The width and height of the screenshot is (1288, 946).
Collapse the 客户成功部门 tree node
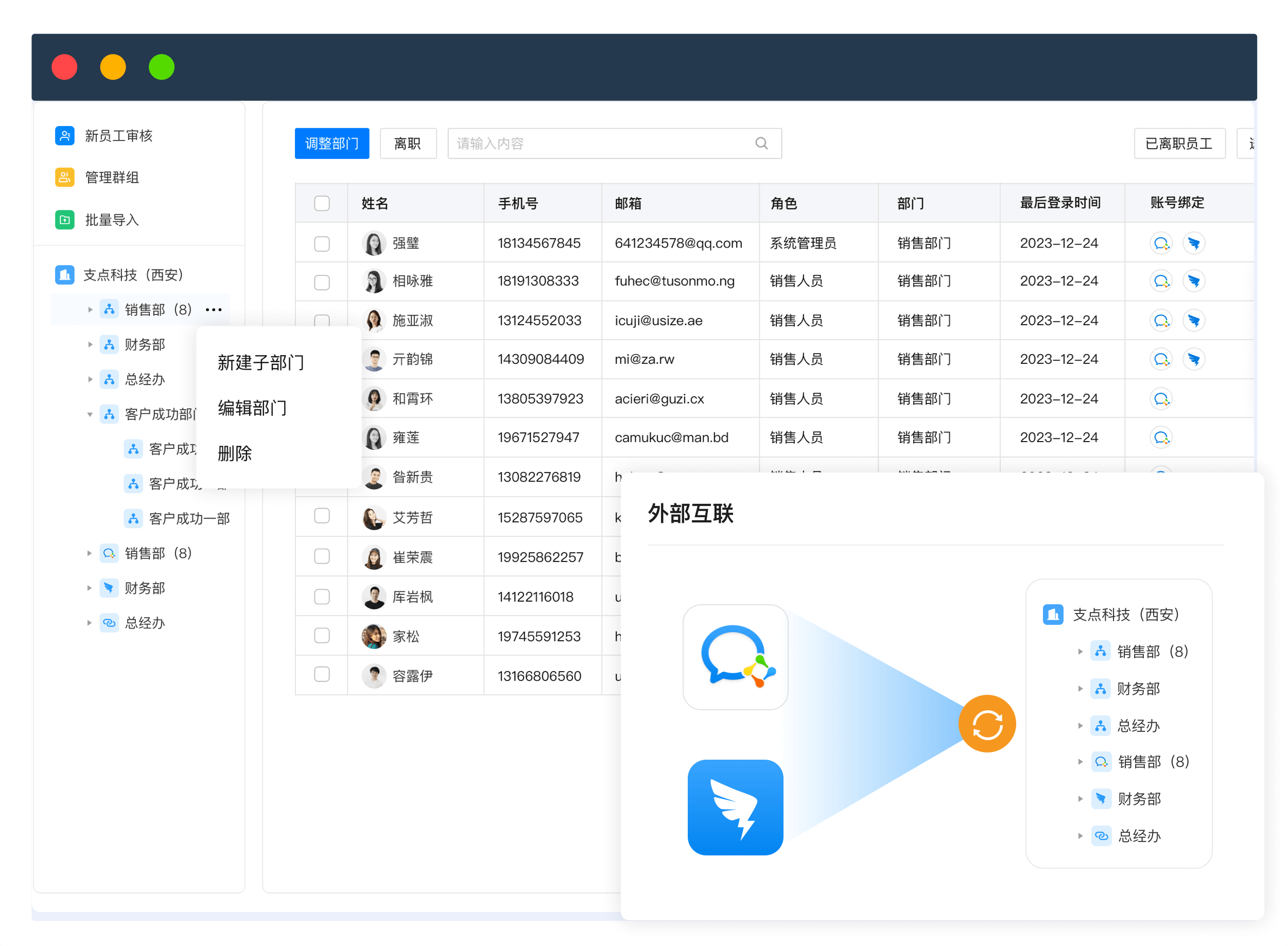(90, 415)
